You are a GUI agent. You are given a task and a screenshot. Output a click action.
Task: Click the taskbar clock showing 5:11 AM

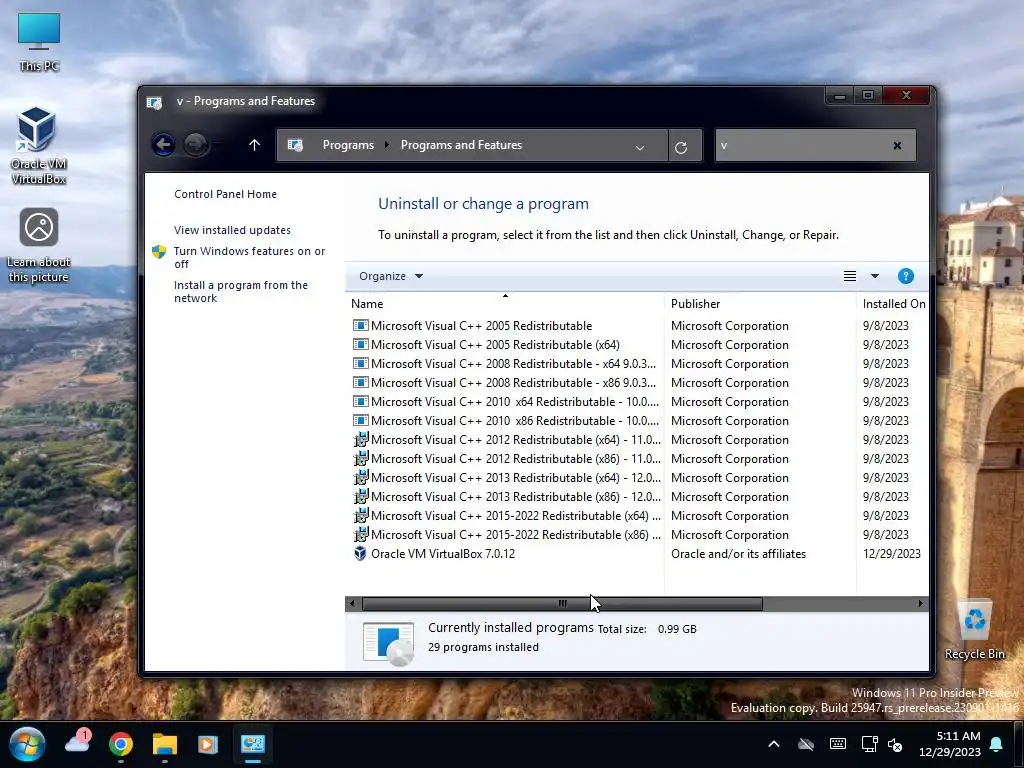(950, 744)
